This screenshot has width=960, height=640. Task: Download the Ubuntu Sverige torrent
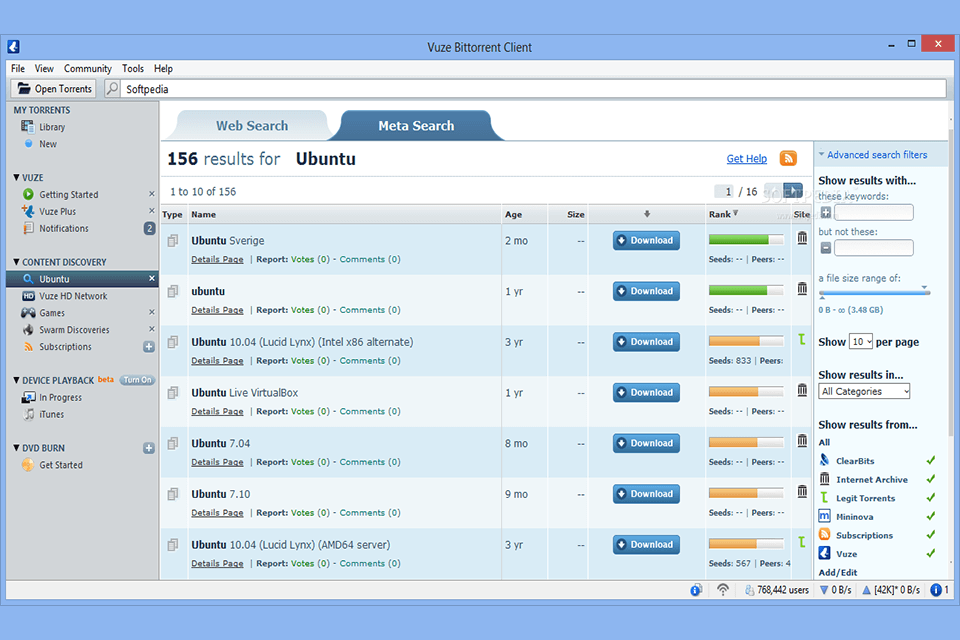coord(646,241)
